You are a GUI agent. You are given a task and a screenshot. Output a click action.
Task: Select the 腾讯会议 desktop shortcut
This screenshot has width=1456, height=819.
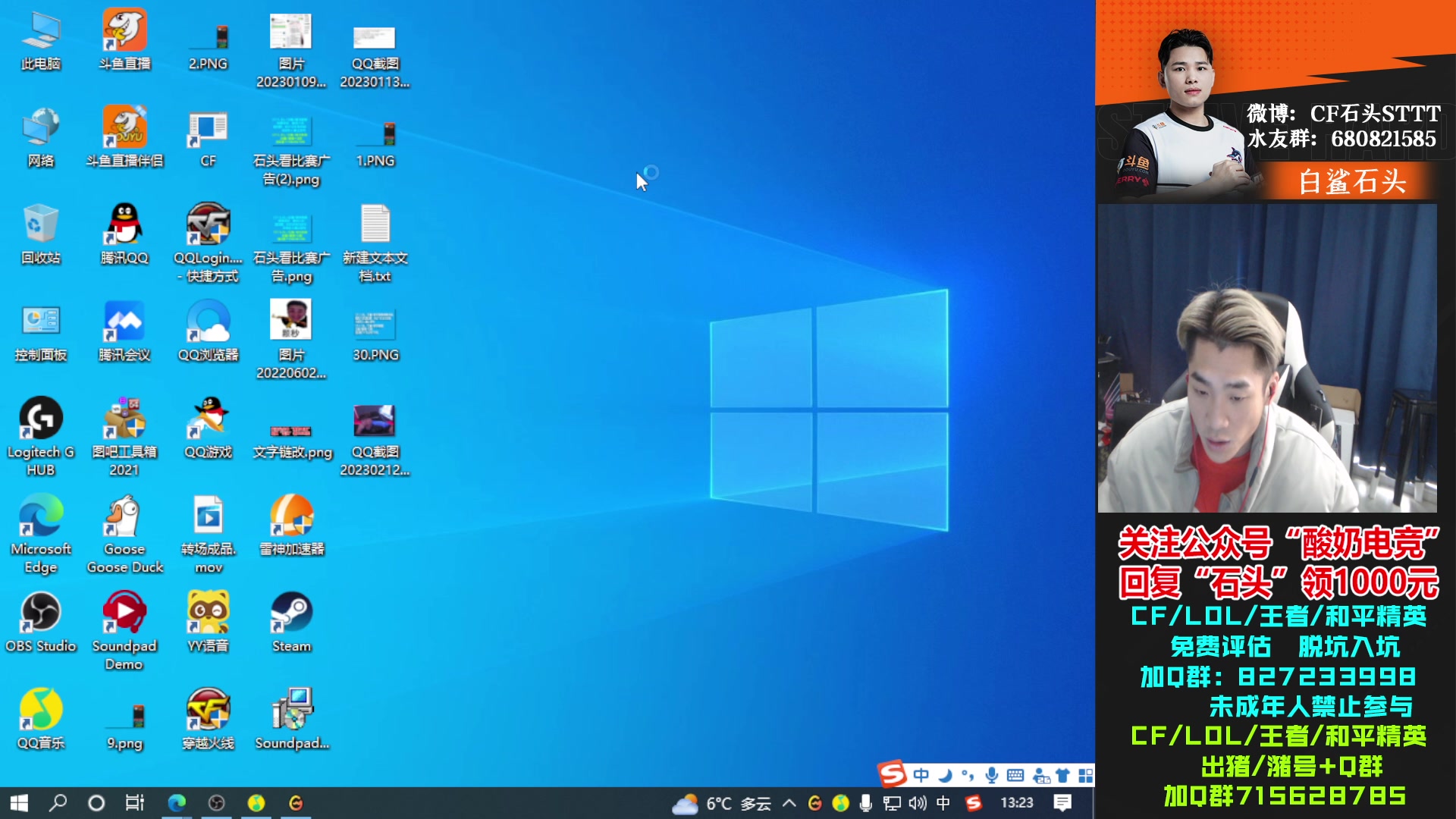[124, 332]
